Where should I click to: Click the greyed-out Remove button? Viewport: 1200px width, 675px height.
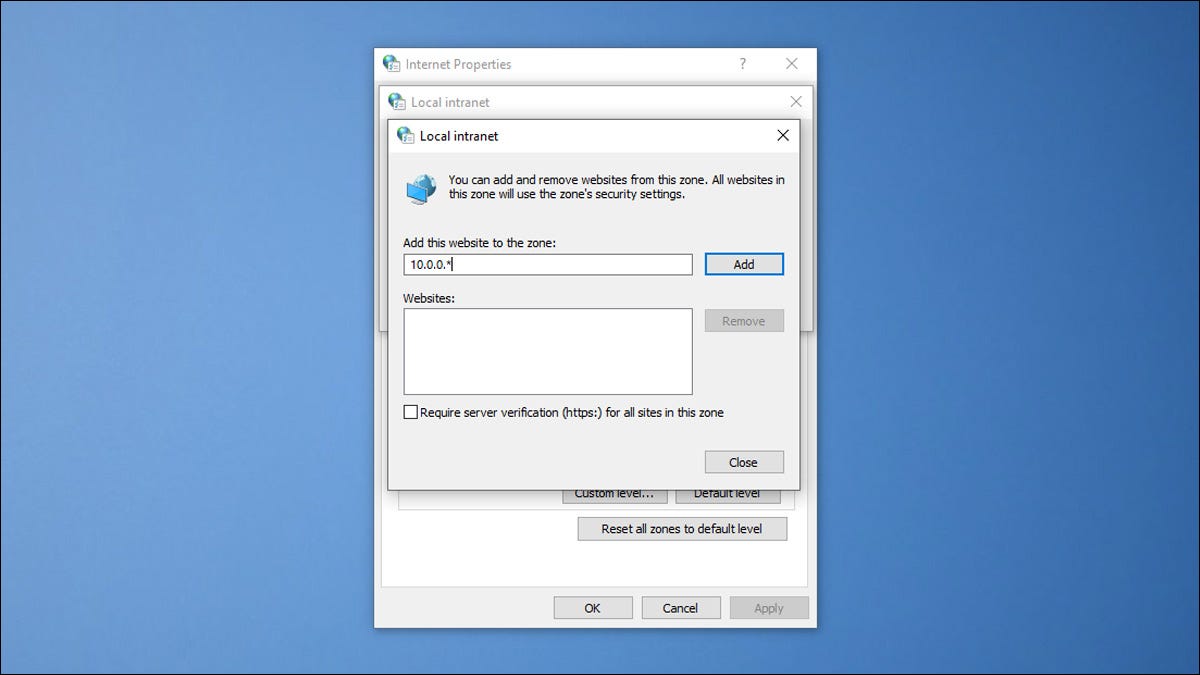[743, 321]
